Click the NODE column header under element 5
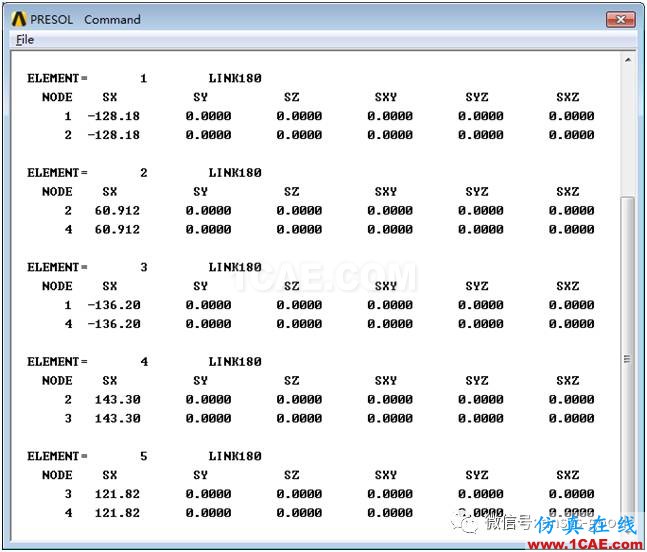 point(57,475)
